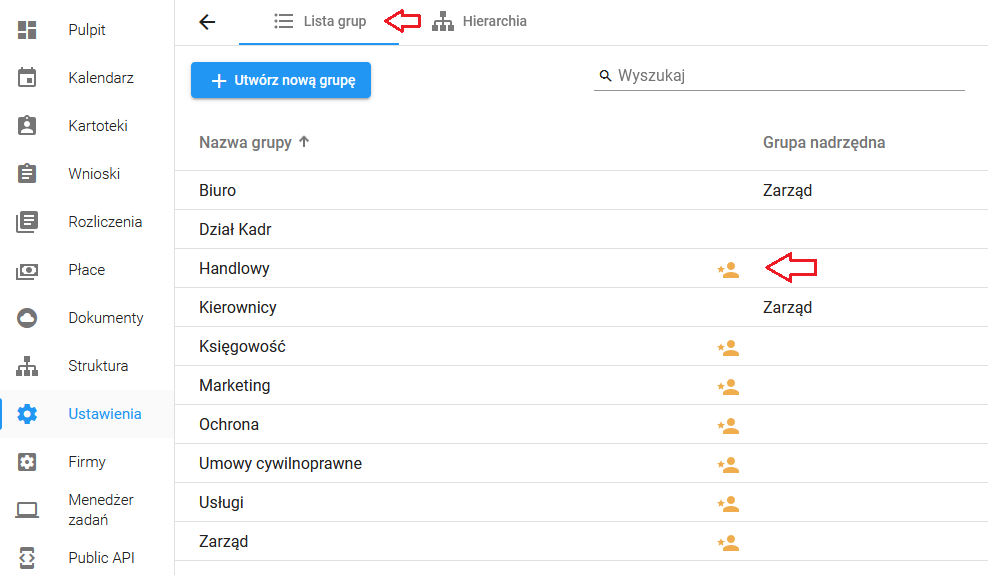Viewport: 988px width, 575px height.
Task: Open Menedżer zadań menu item
Action: 101,510
